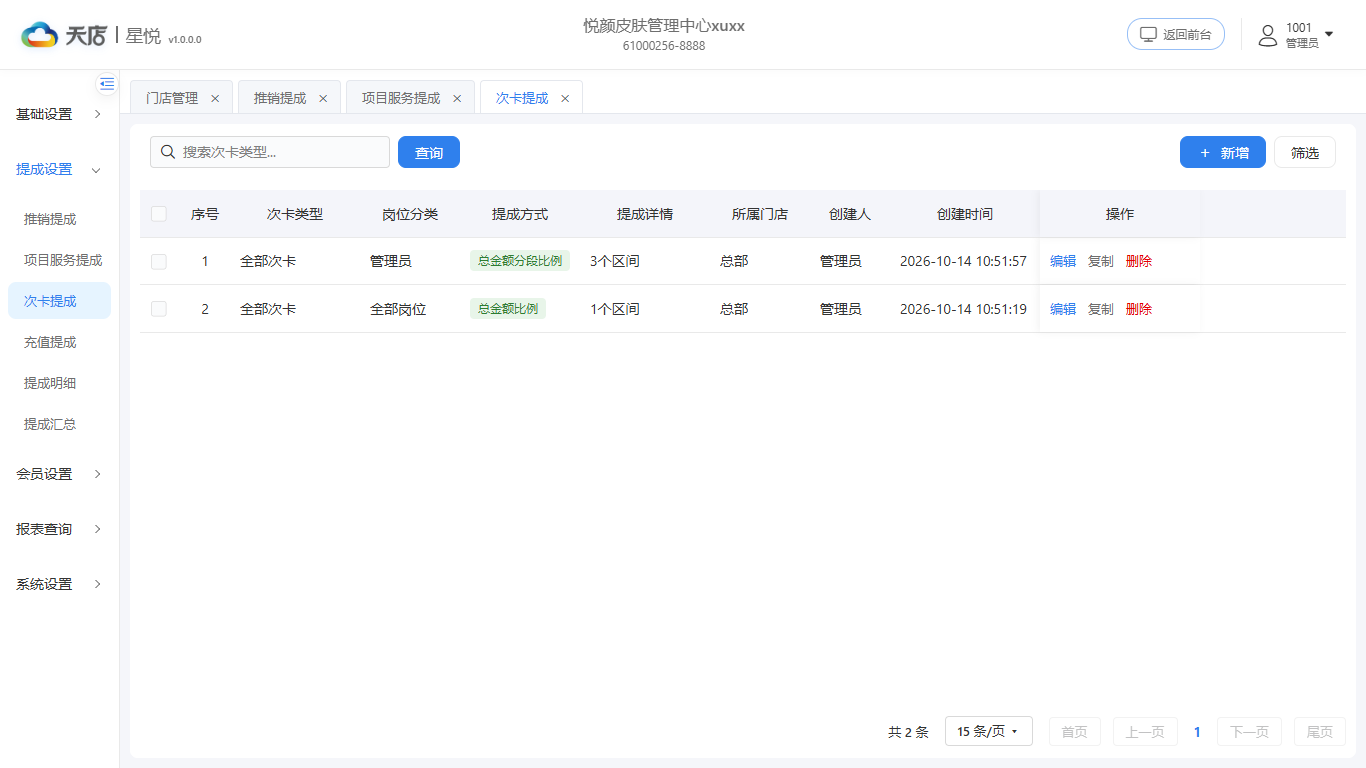The width and height of the screenshot is (1366, 768).
Task: Click the user avatar icon
Action: tap(1268, 35)
